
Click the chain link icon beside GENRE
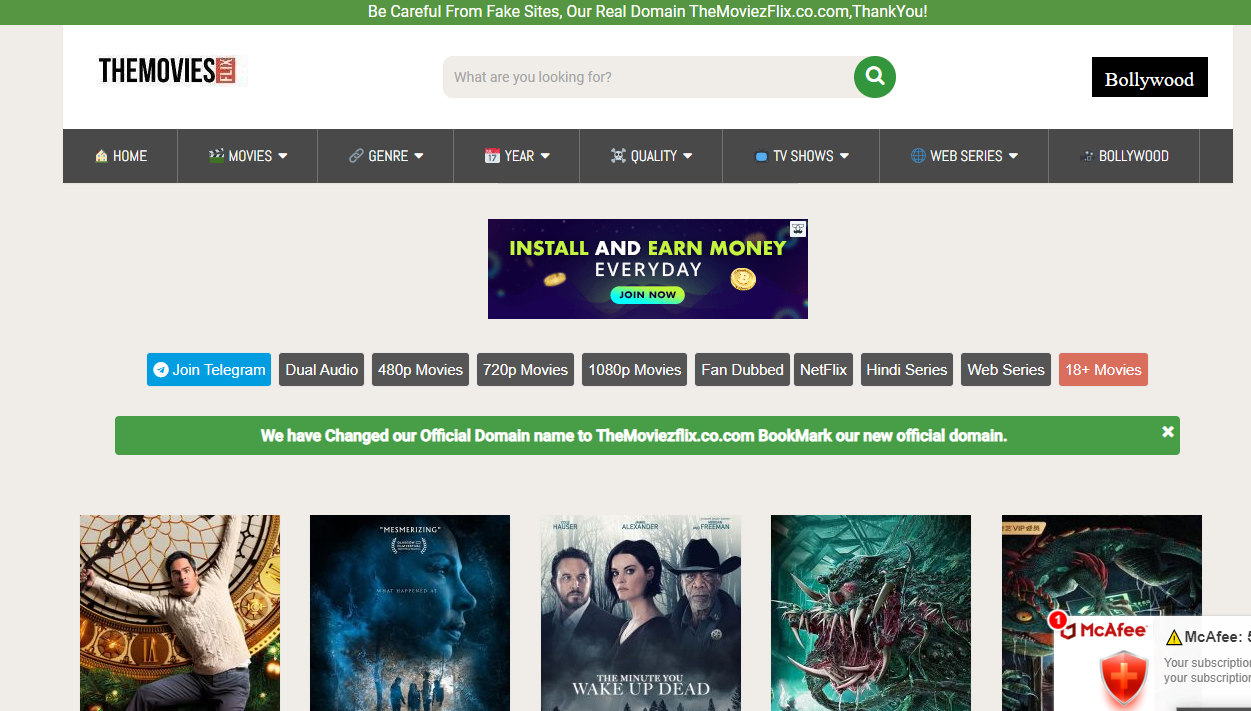point(356,156)
